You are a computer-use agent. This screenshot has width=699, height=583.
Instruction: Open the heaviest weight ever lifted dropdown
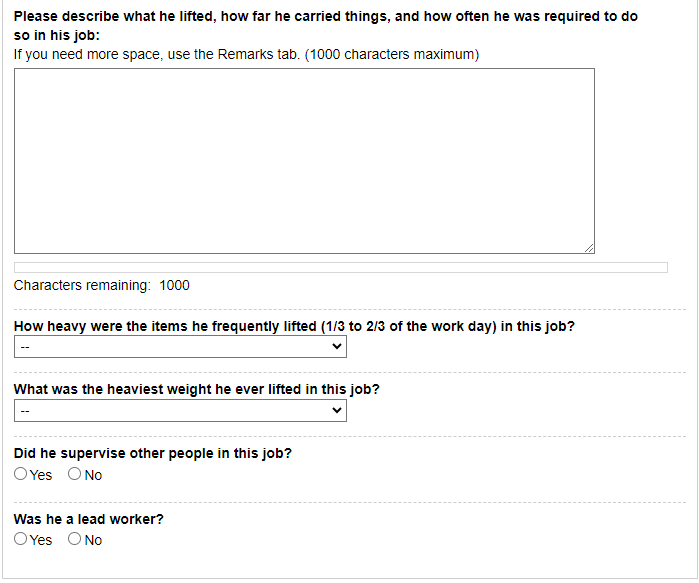pyautogui.click(x=180, y=411)
